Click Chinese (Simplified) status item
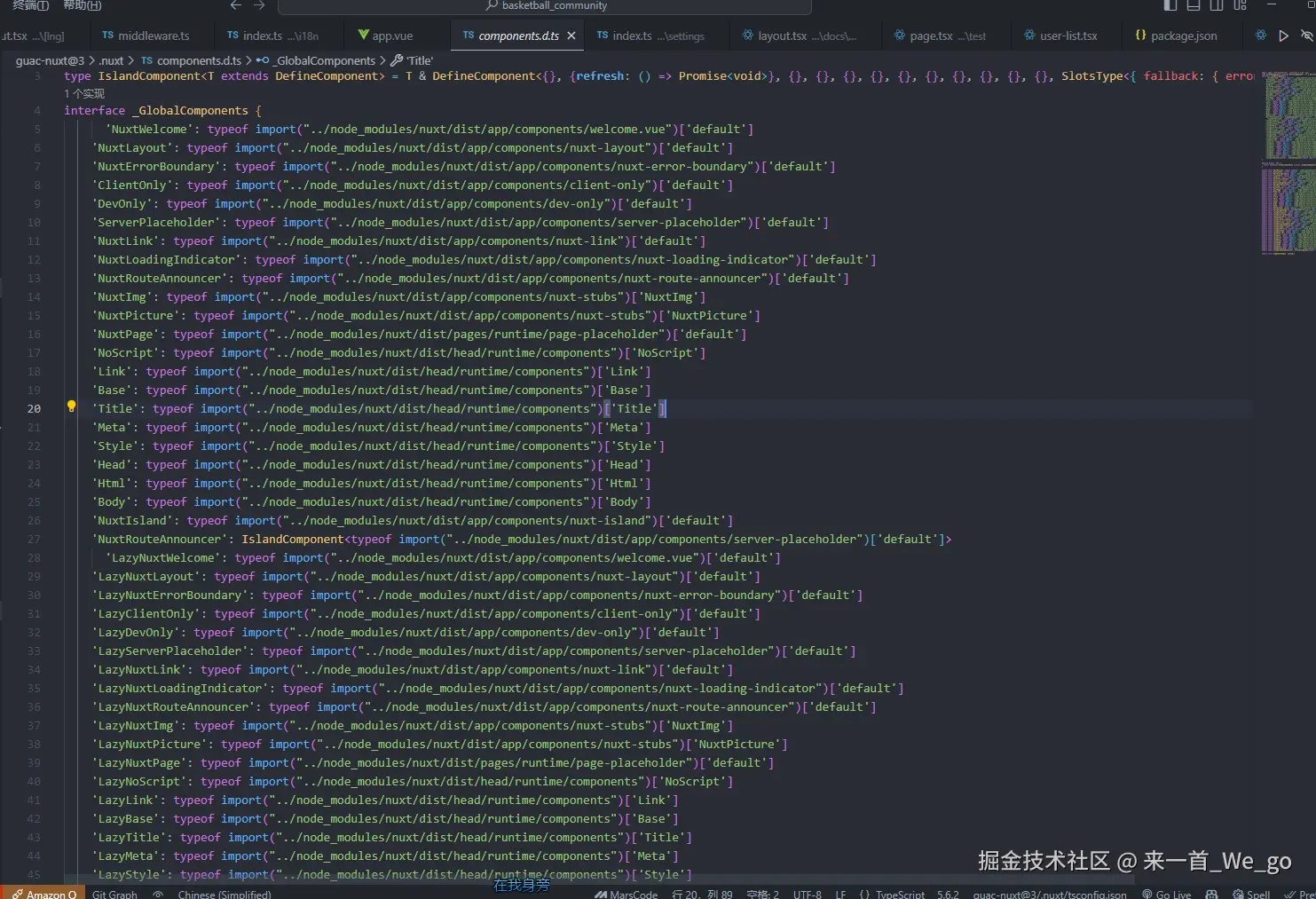 pos(225,894)
